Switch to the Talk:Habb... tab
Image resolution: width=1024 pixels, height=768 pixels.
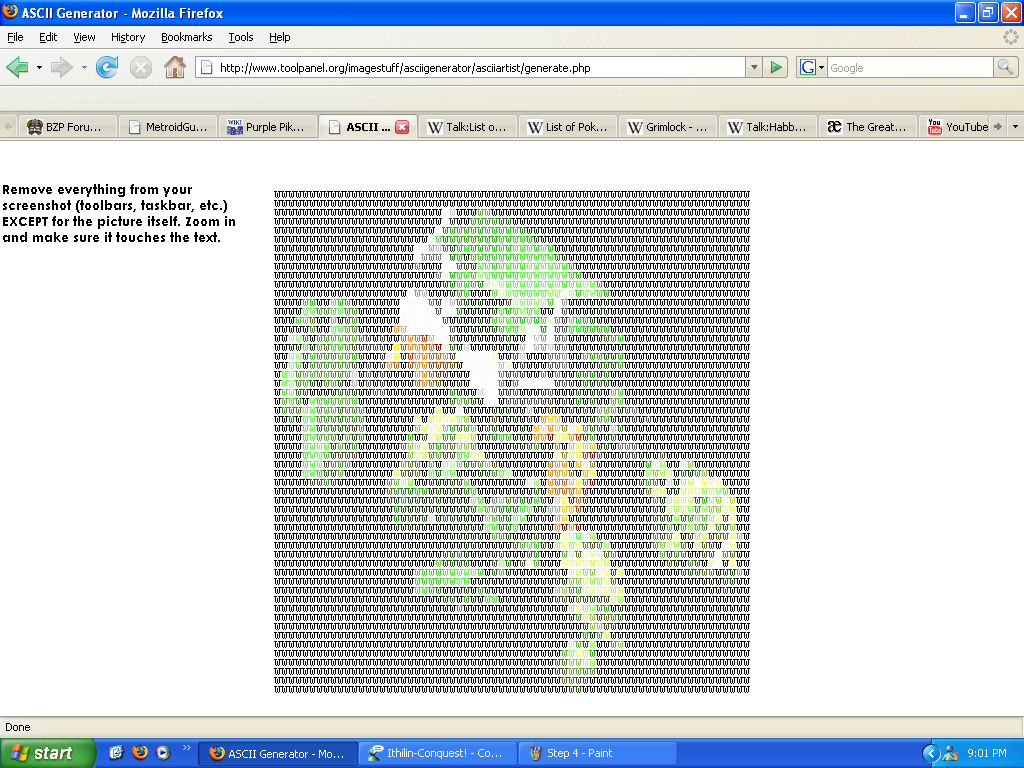coord(767,127)
